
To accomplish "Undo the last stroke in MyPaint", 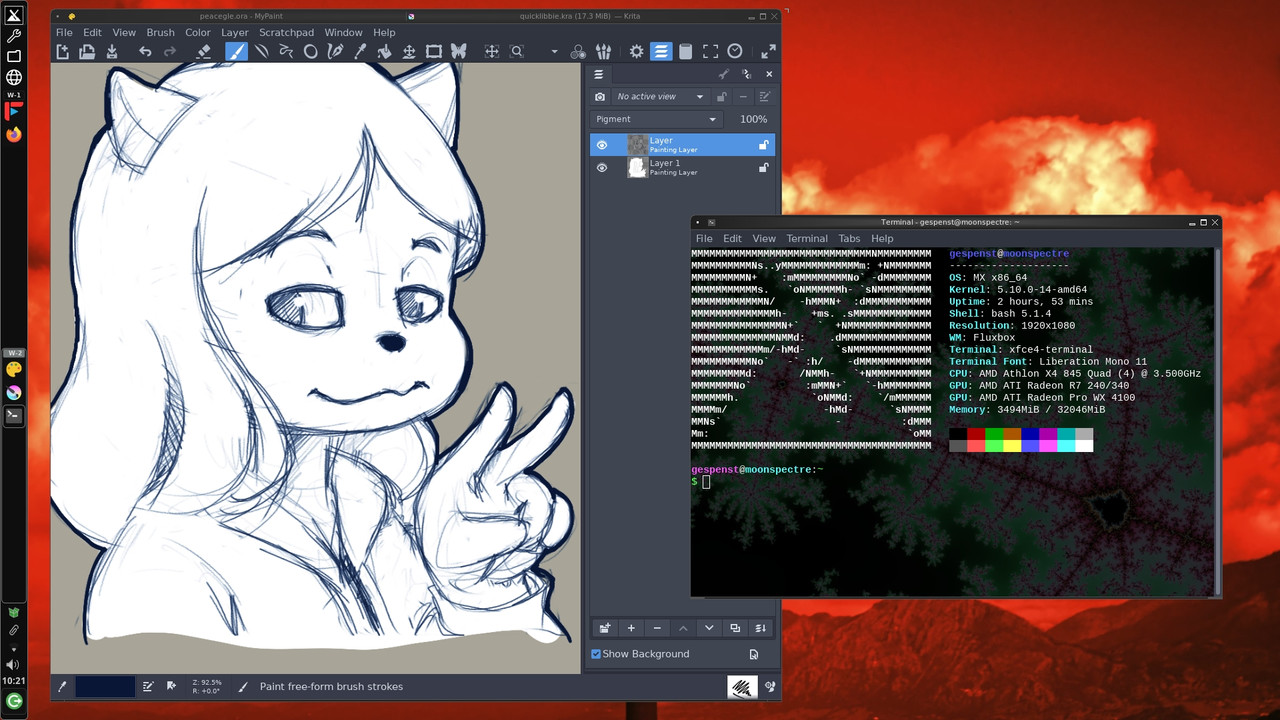I will point(145,52).
